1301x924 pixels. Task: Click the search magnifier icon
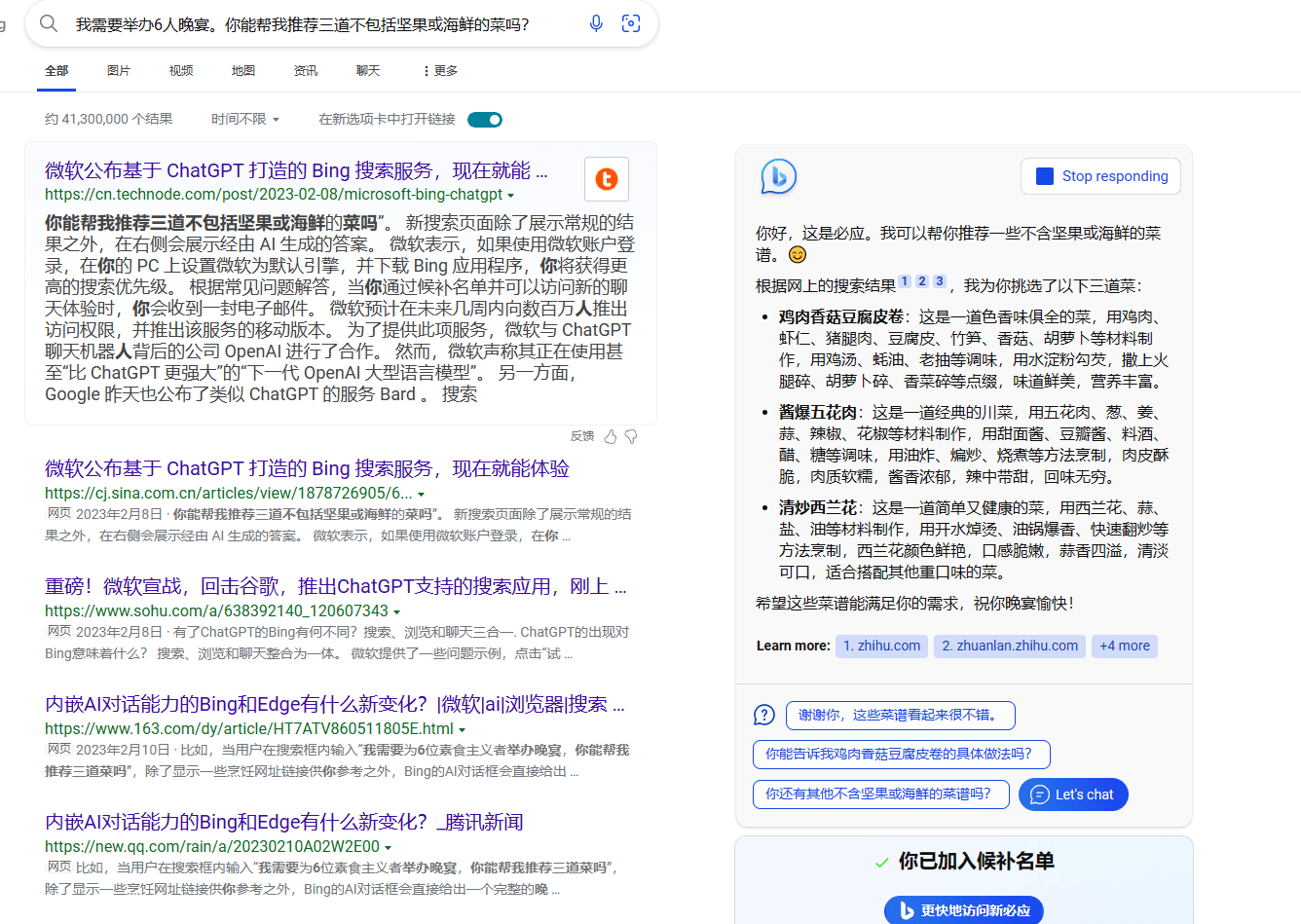pos(49,23)
